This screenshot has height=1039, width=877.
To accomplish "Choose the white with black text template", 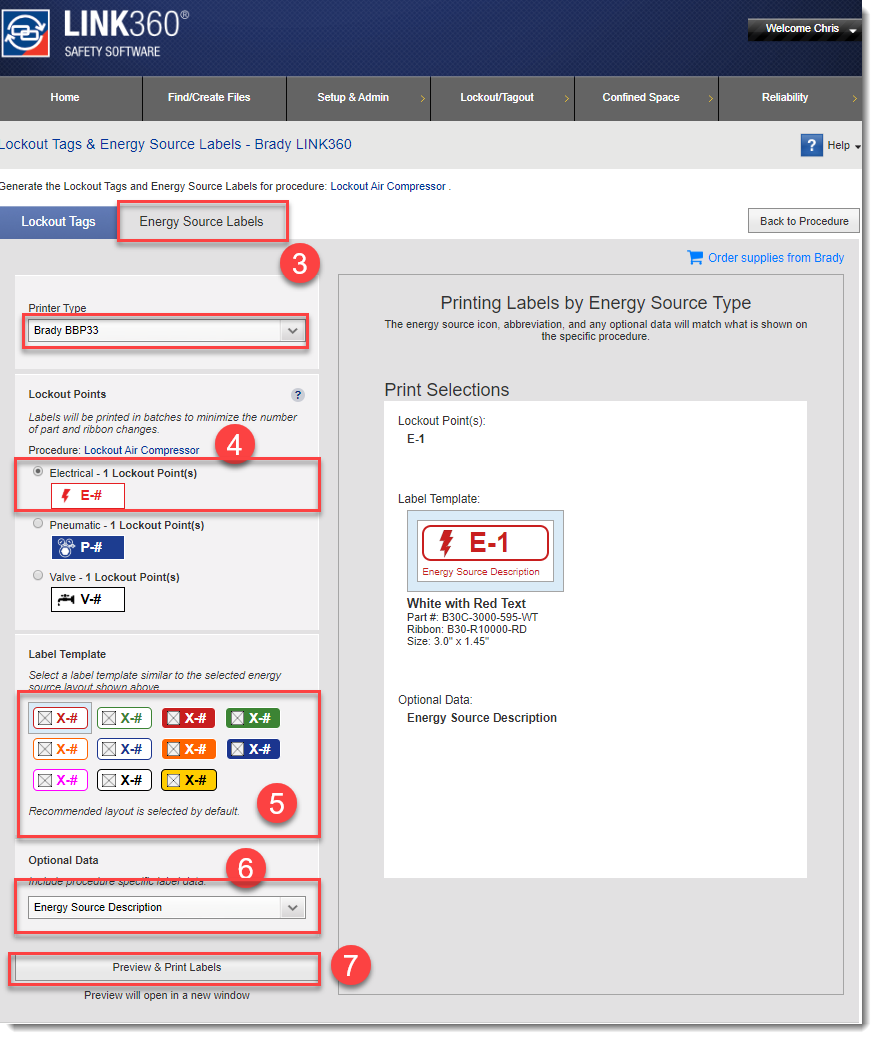I will 125,780.
